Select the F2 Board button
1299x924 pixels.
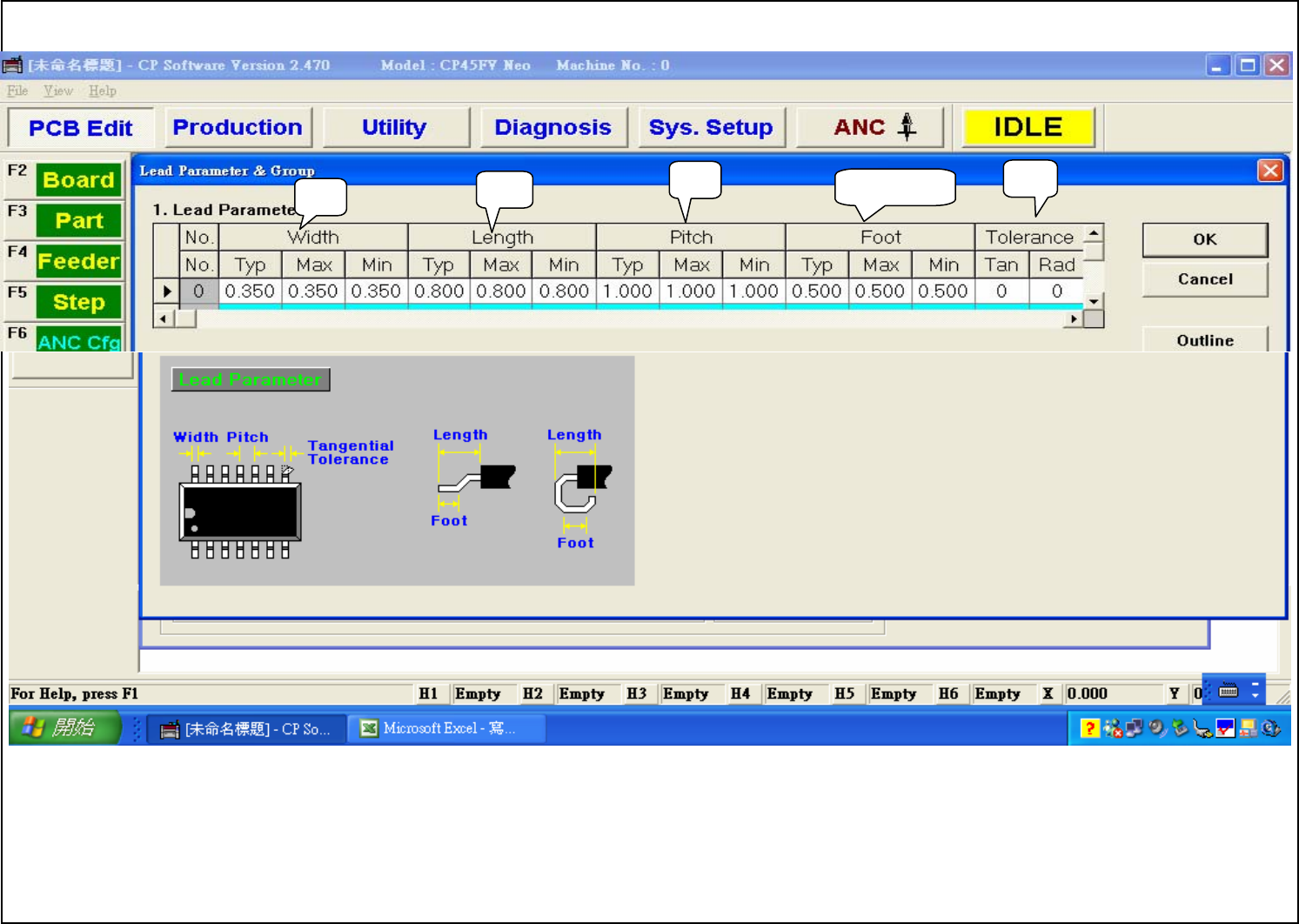pyautogui.click(x=78, y=180)
